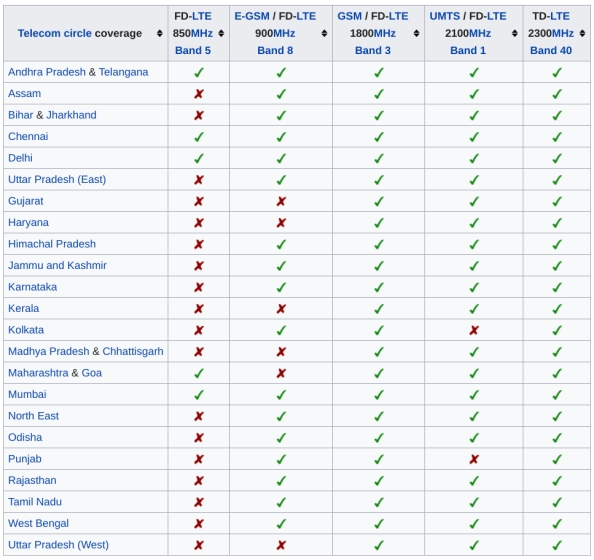Click red cross for Gujarat 900MHz
This screenshot has width=594, height=560.
(281, 201)
